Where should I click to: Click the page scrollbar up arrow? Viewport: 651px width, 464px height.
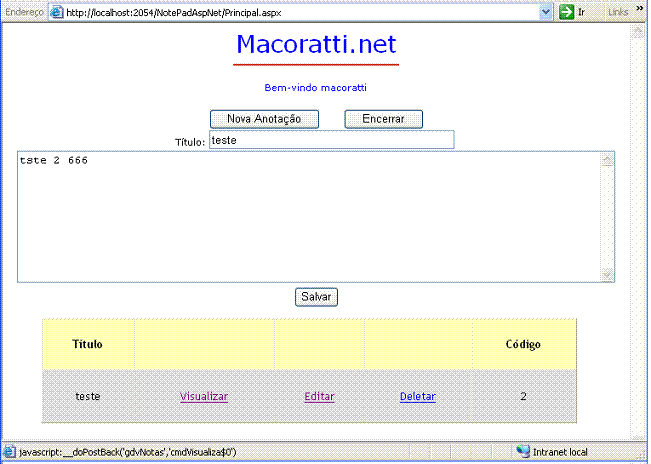pos(637,32)
